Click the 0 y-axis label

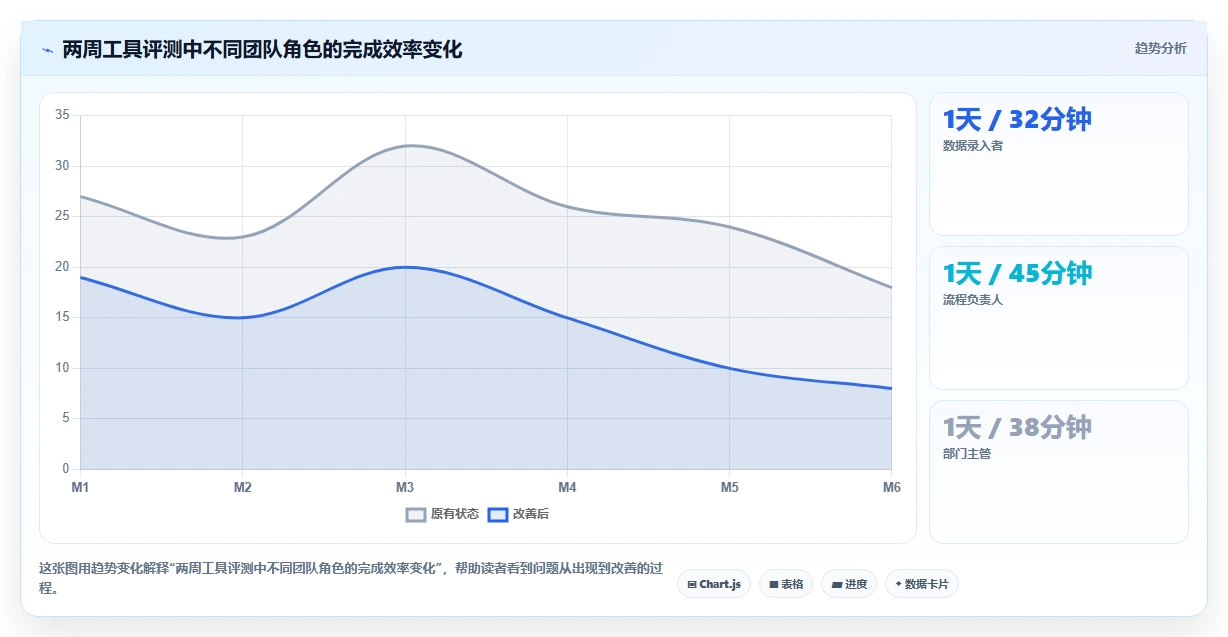[x=66, y=469]
